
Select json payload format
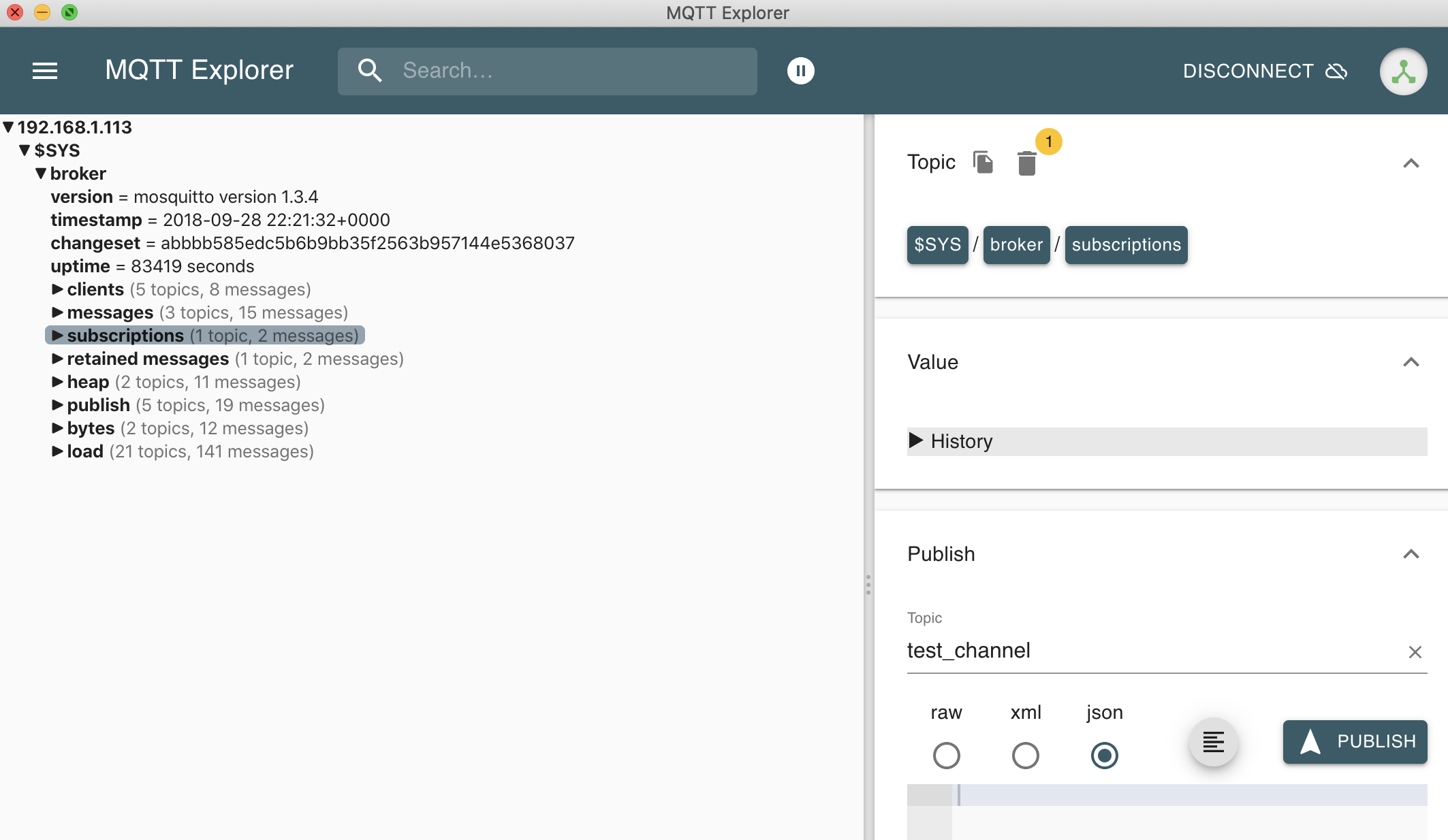1104,756
